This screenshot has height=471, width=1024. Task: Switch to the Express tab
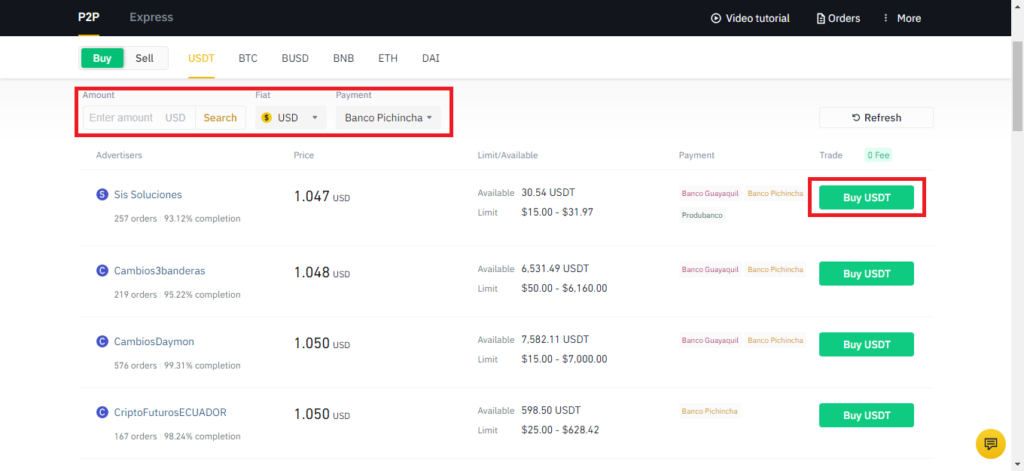click(x=152, y=18)
